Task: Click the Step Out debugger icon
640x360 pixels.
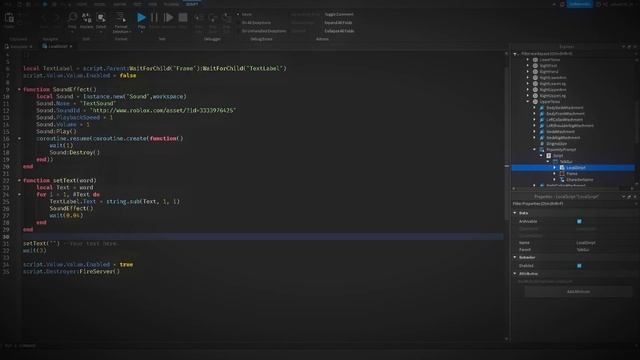Action: 227,18
